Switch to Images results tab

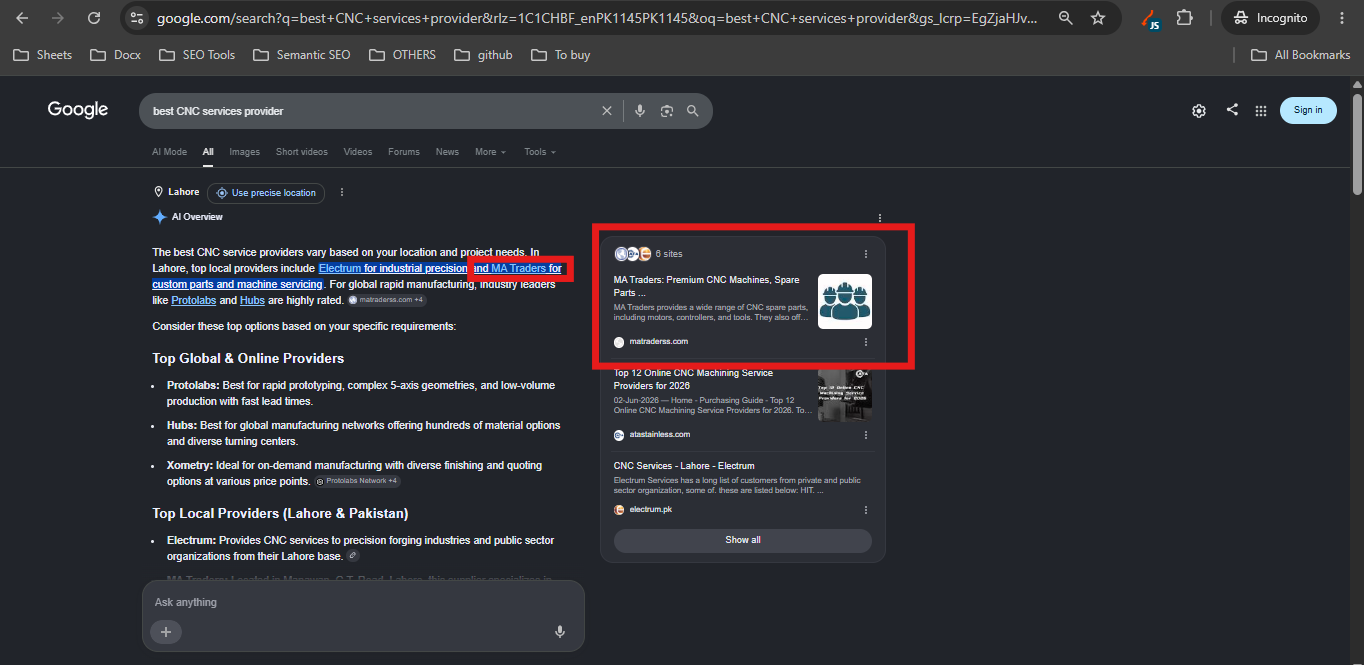(x=244, y=152)
